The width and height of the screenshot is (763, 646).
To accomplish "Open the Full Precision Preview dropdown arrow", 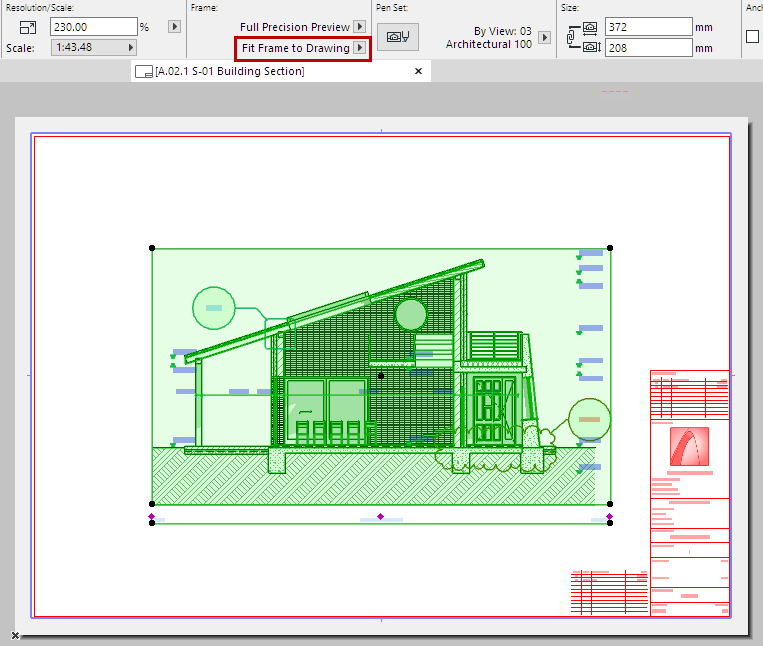I will pyautogui.click(x=360, y=27).
